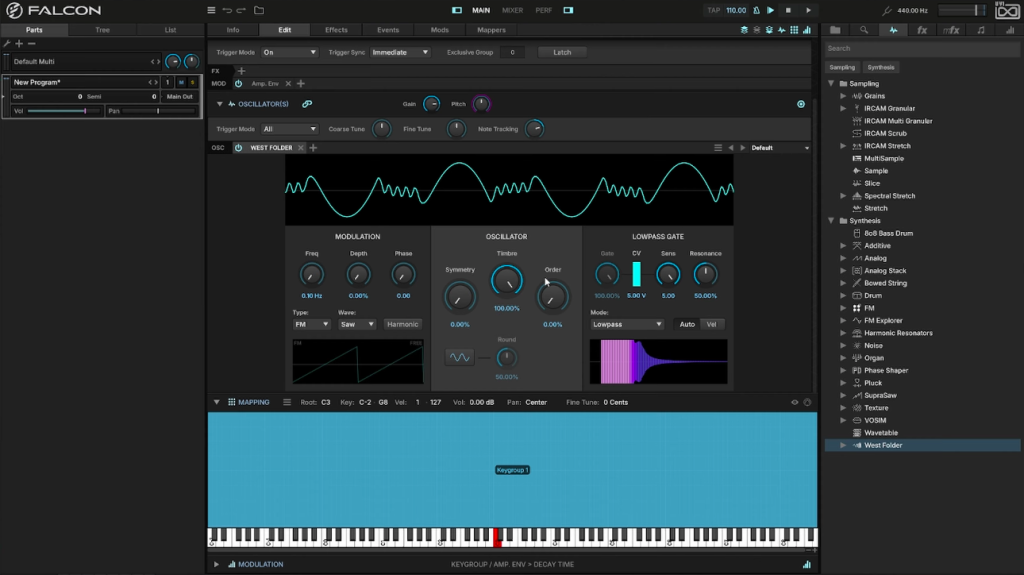Collapse the MAPPING section
This screenshot has height=575, width=1024.
(216, 402)
